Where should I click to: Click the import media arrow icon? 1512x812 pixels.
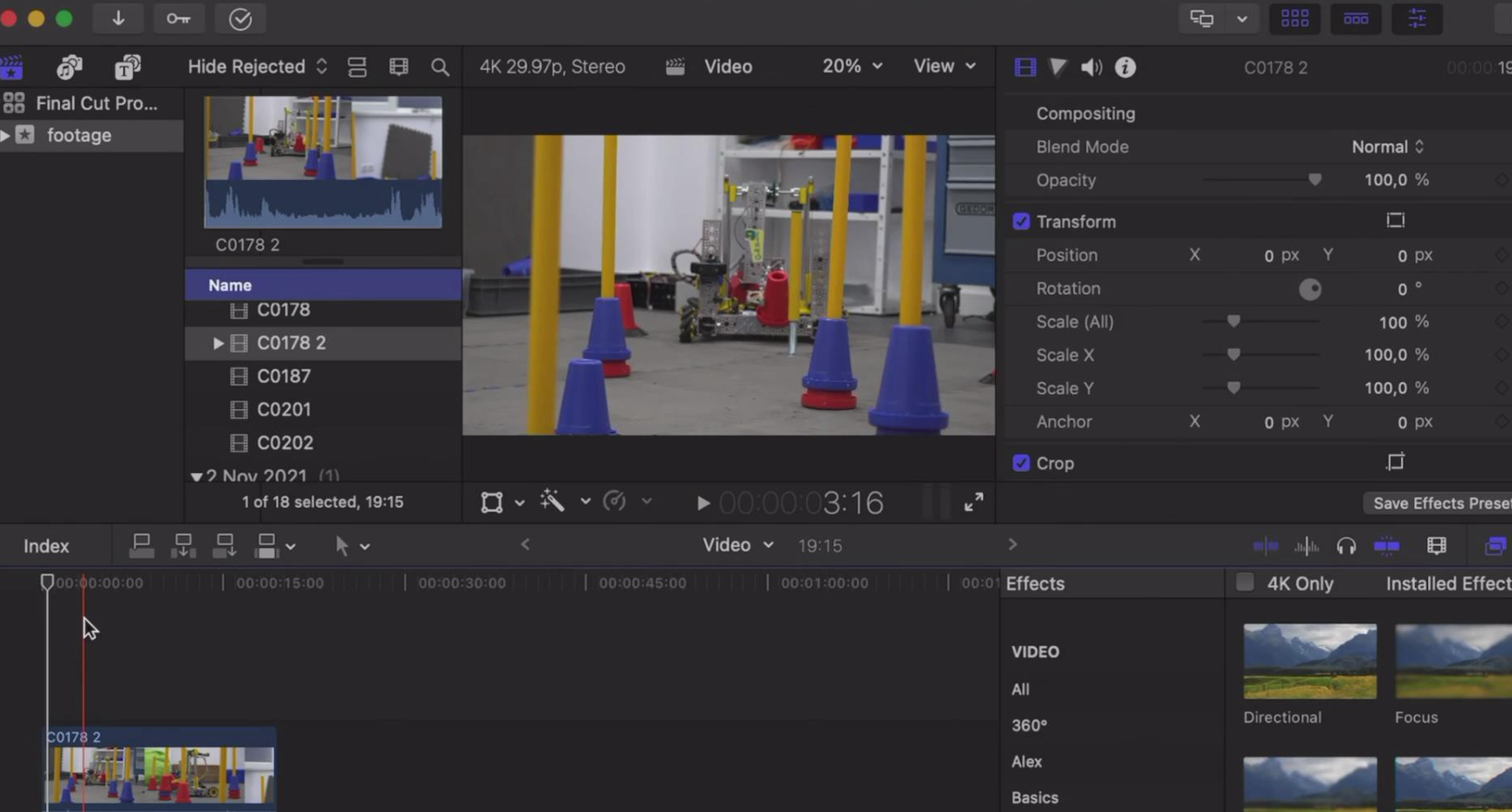pyautogui.click(x=118, y=18)
